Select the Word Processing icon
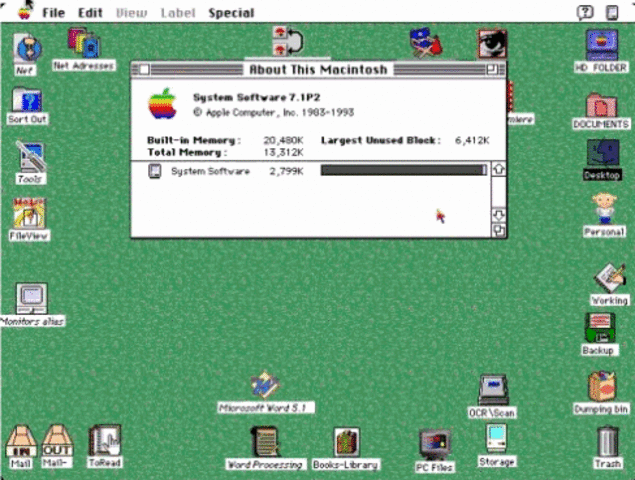 [265, 442]
